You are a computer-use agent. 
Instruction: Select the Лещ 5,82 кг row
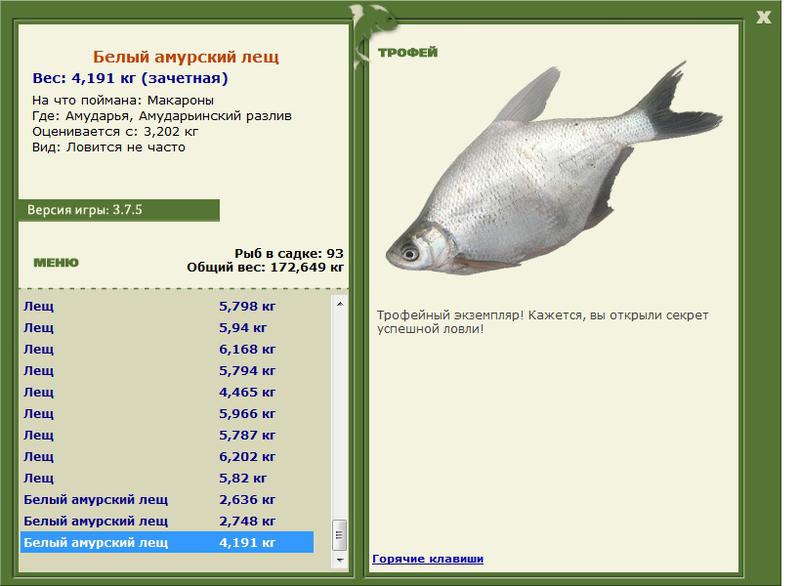coord(167,478)
